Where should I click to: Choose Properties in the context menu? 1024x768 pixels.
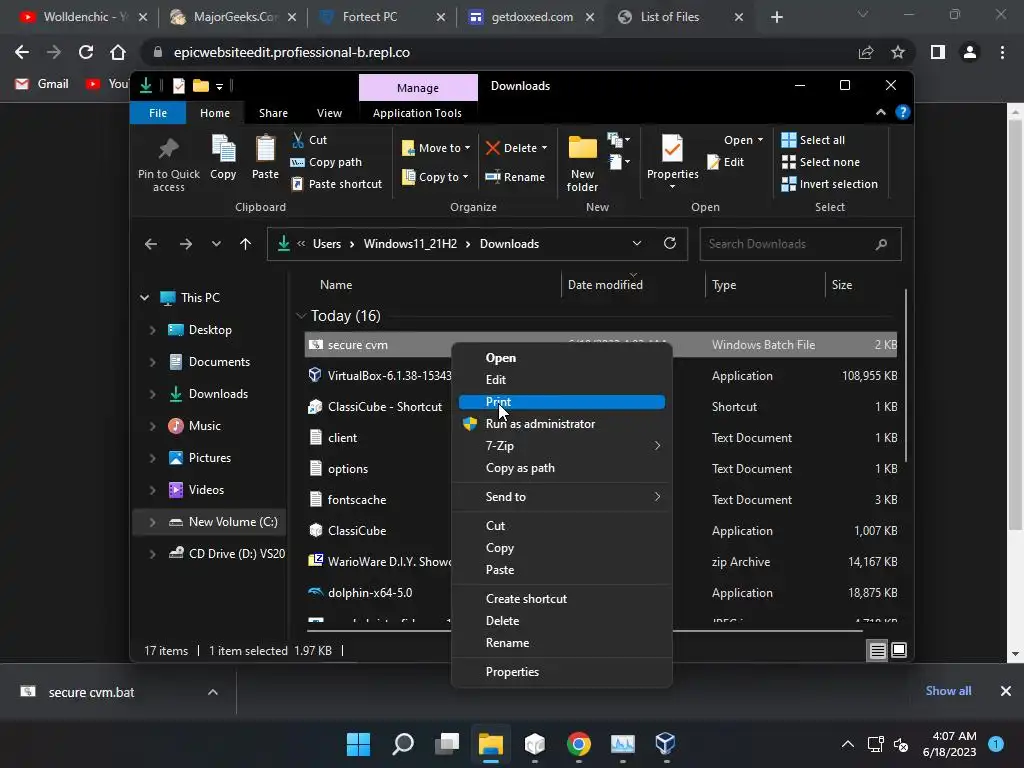[562, 672]
